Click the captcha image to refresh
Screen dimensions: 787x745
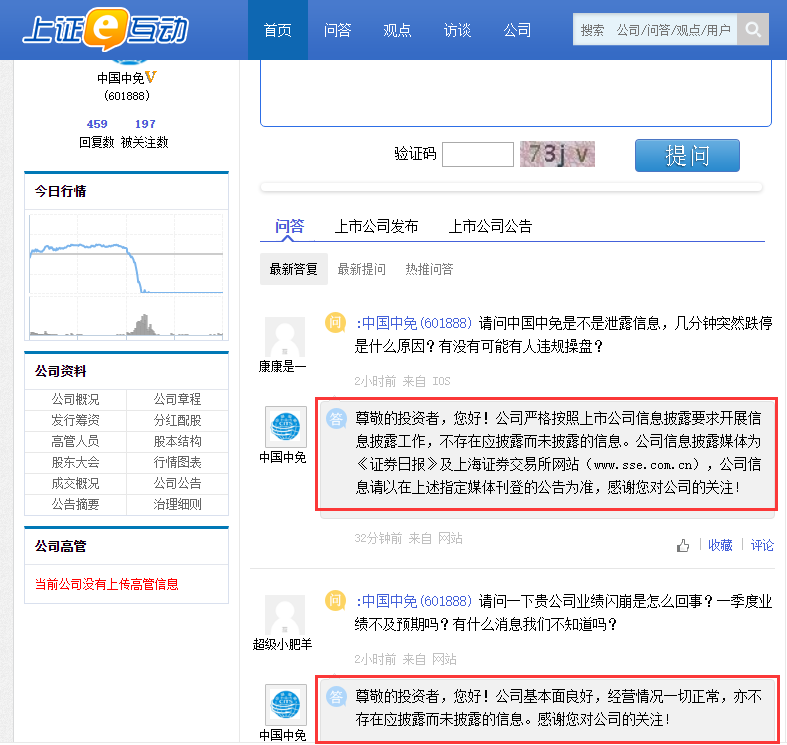click(x=557, y=154)
